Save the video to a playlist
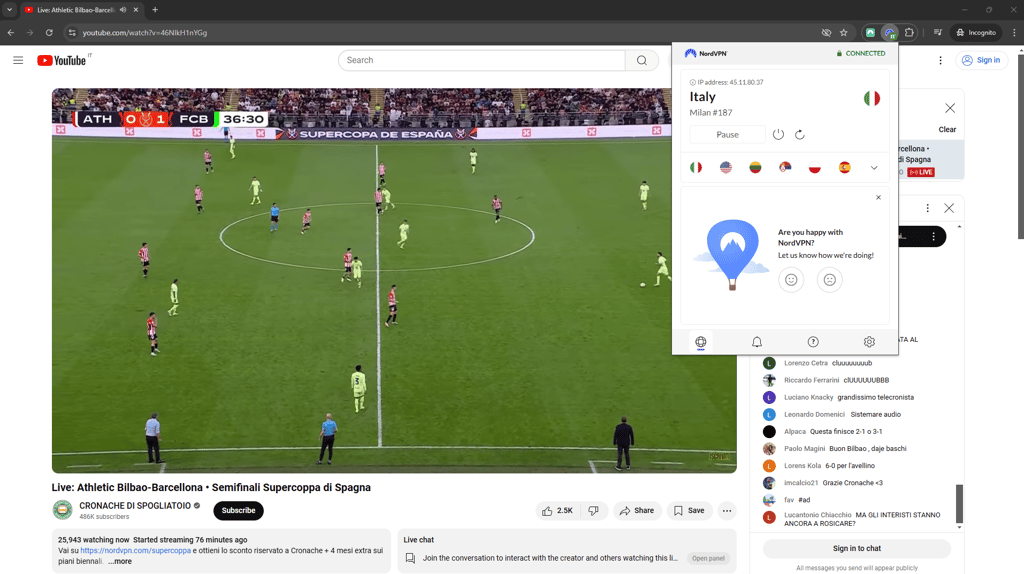The image size is (1024, 574). click(x=689, y=511)
